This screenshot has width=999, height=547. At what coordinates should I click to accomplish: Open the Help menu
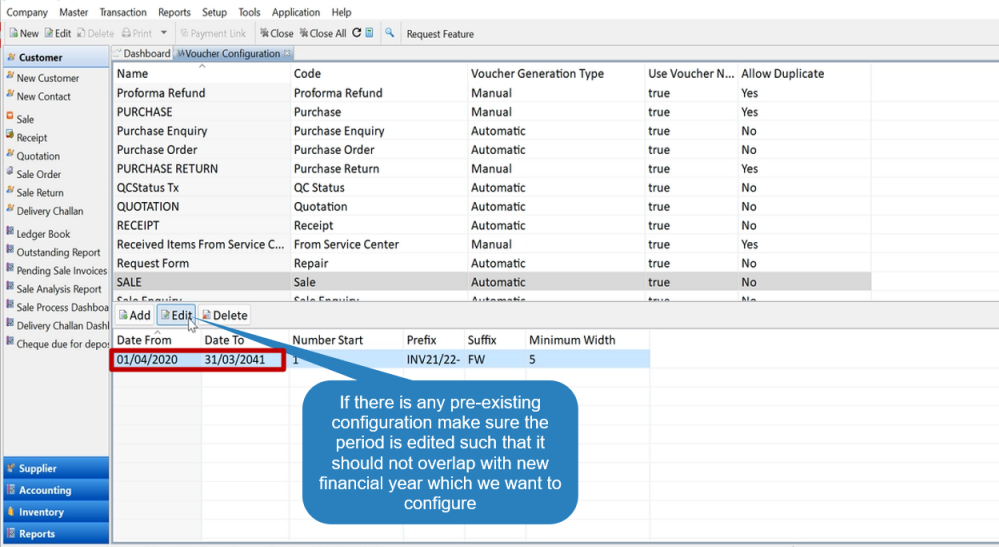click(341, 12)
